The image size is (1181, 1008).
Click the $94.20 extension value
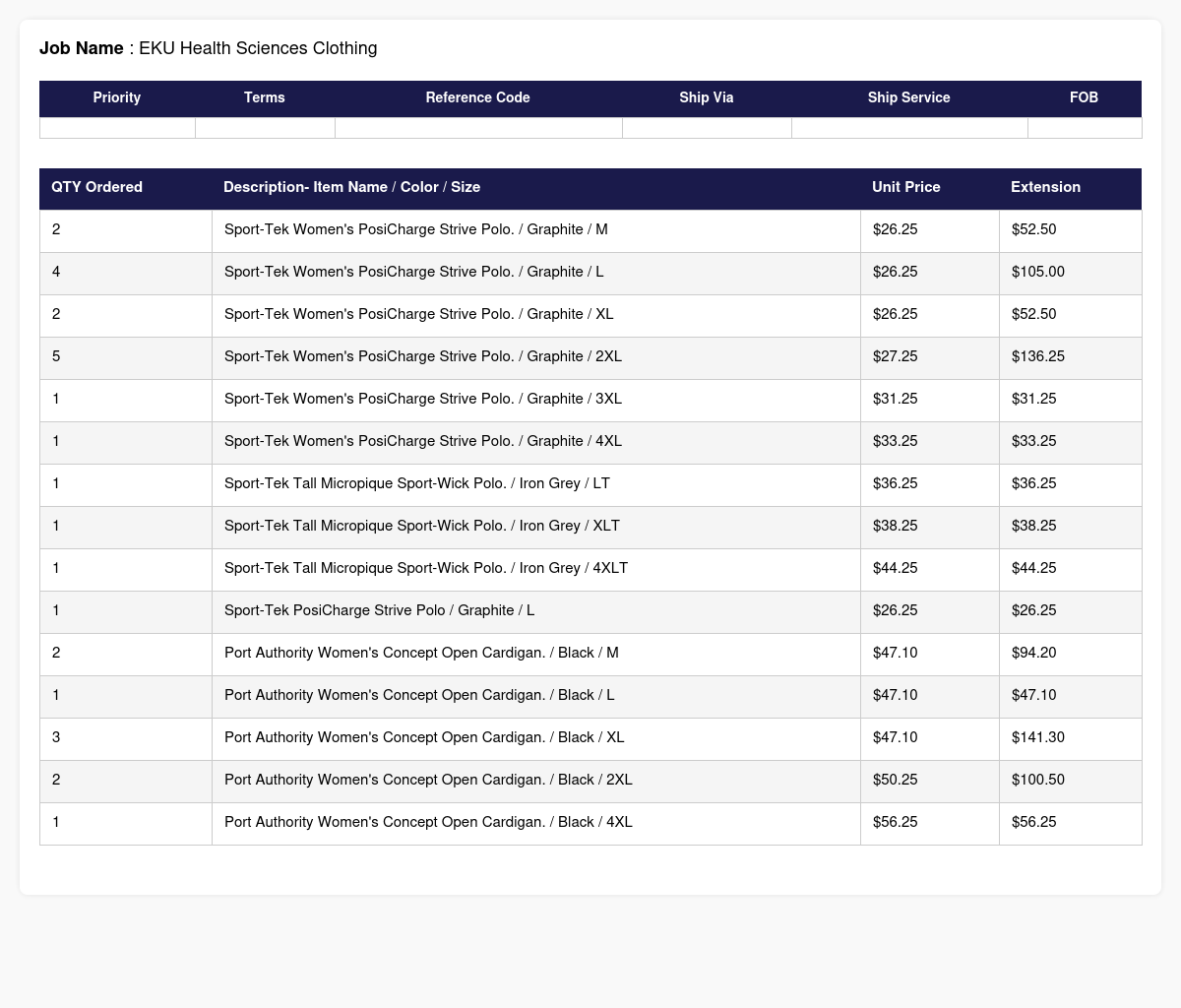click(1034, 653)
